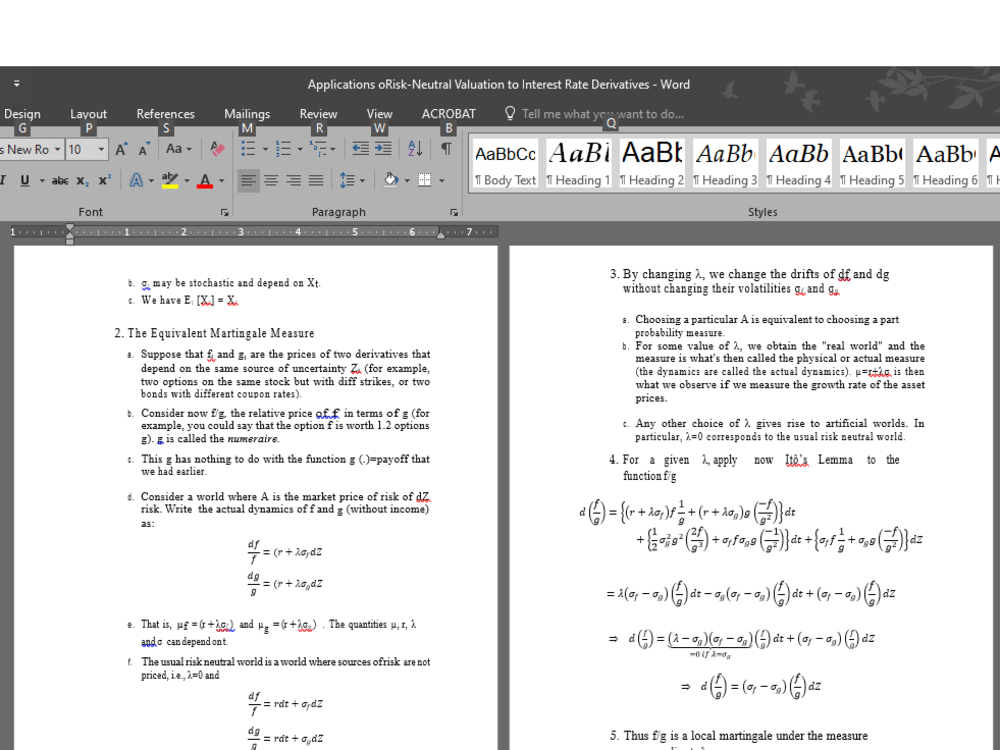Open the Layout tab
Screen dimensions: 1000x750
click(x=89, y=114)
